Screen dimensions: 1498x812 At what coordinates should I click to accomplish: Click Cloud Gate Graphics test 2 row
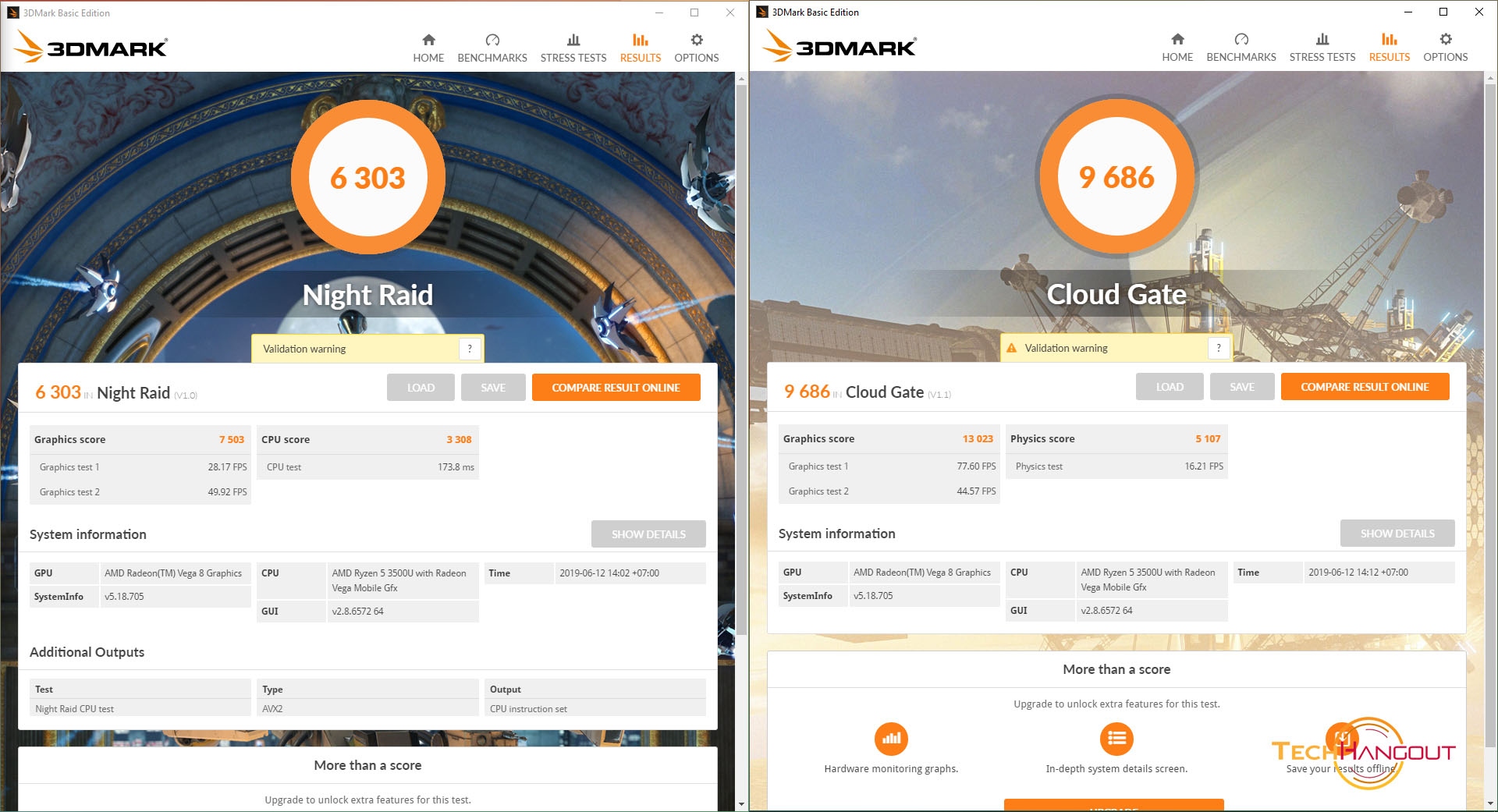click(x=889, y=491)
